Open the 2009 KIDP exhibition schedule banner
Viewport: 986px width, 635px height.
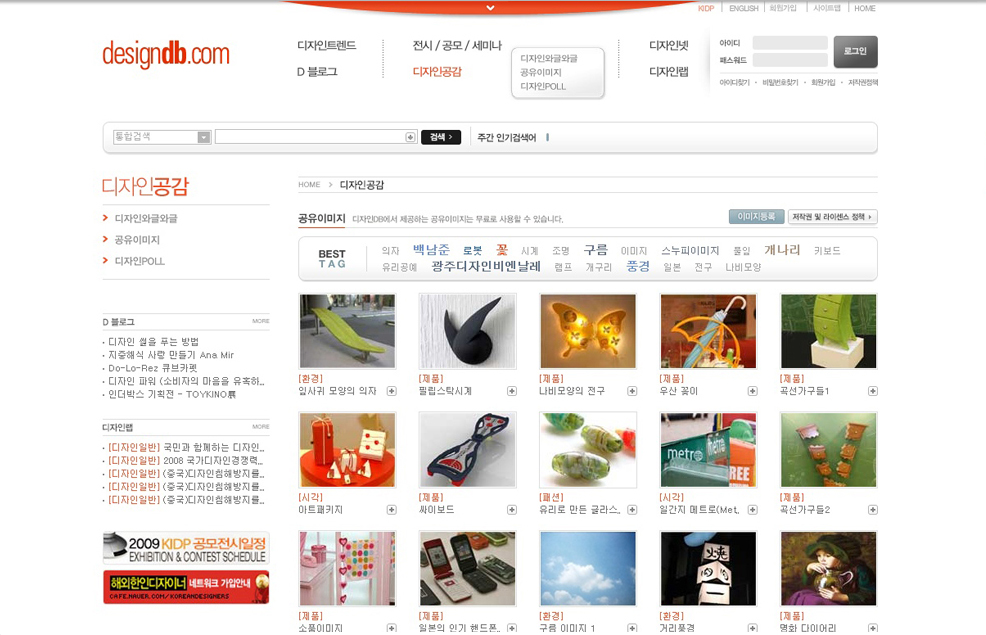click(185, 548)
